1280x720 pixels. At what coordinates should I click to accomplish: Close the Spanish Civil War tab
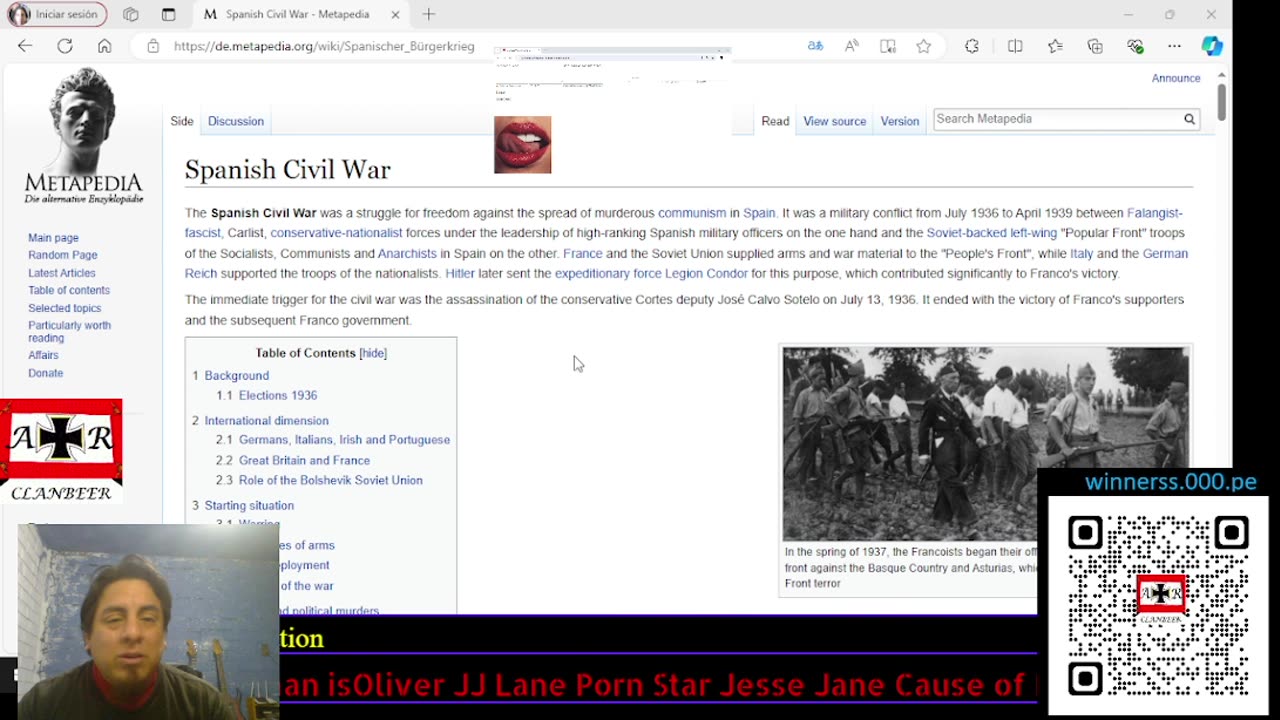[395, 14]
